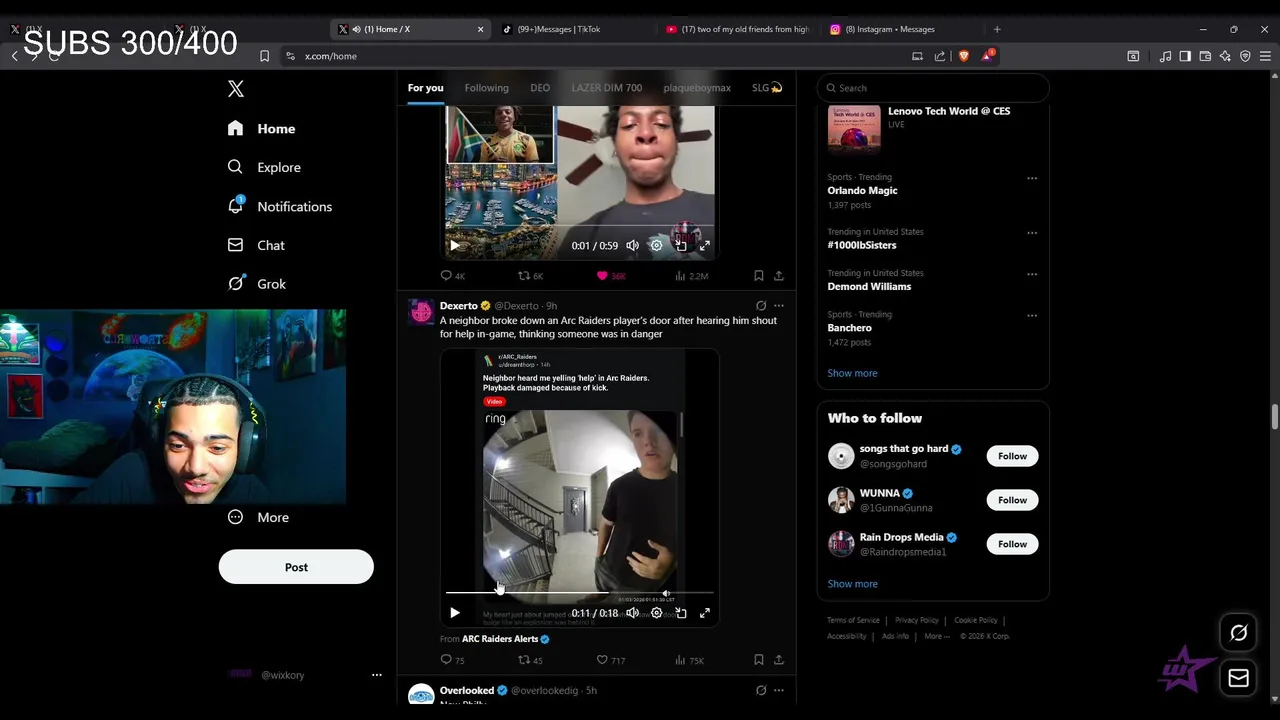Open options for #1000lbSisters trend
This screenshot has width=1280, height=720.
click(x=1032, y=233)
